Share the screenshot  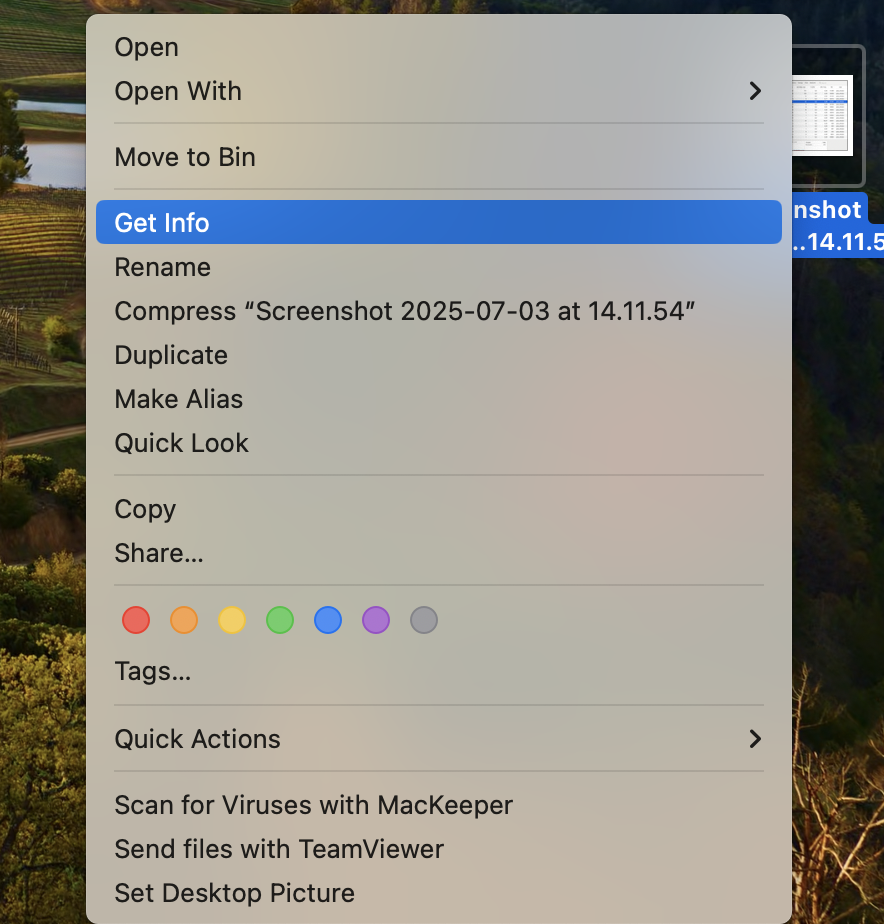coord(158,553)
